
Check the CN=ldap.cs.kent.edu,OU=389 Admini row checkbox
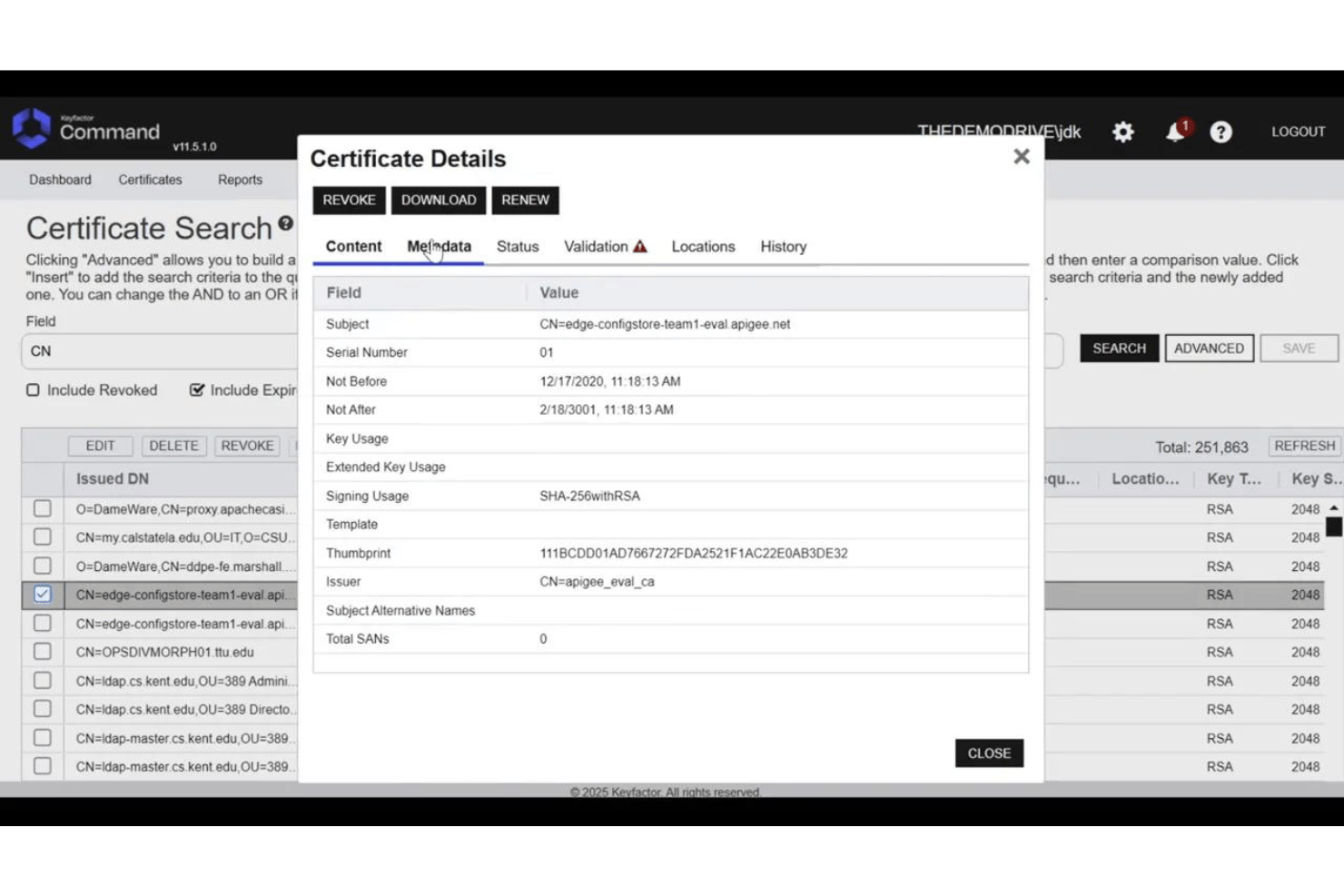43,681
